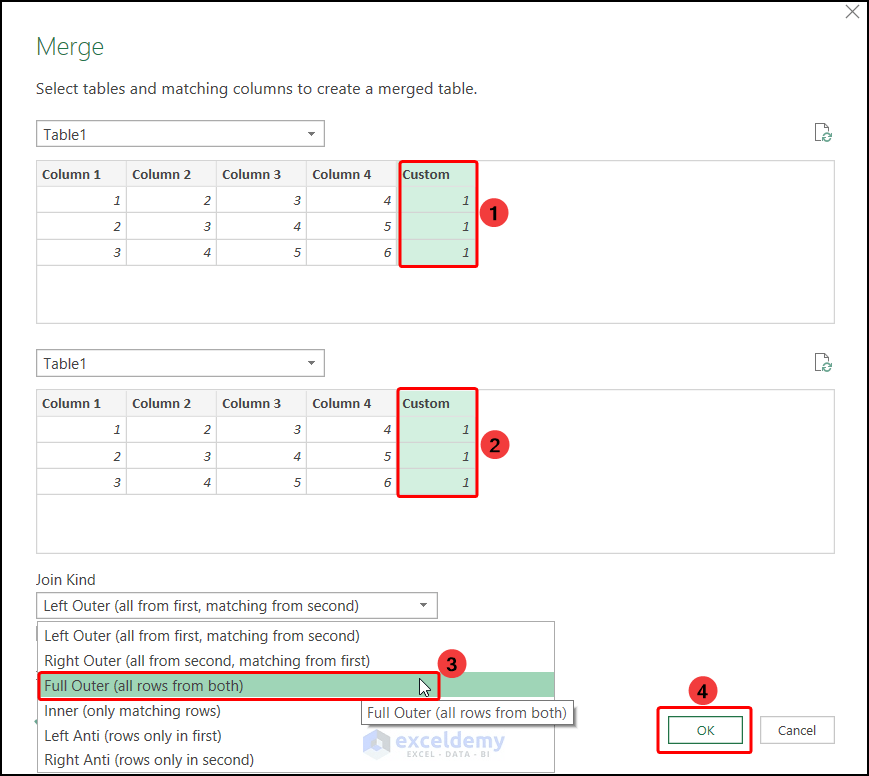Close the Merge dialog with the X
Image resolution: width=869 pixels, height=776 pixels.
tap(852, 12)
